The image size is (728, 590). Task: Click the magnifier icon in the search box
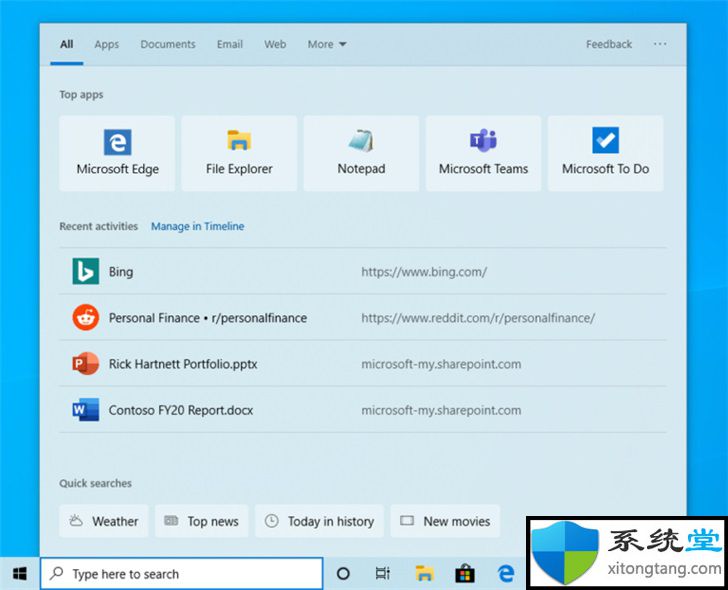click(x=57, y=573)
